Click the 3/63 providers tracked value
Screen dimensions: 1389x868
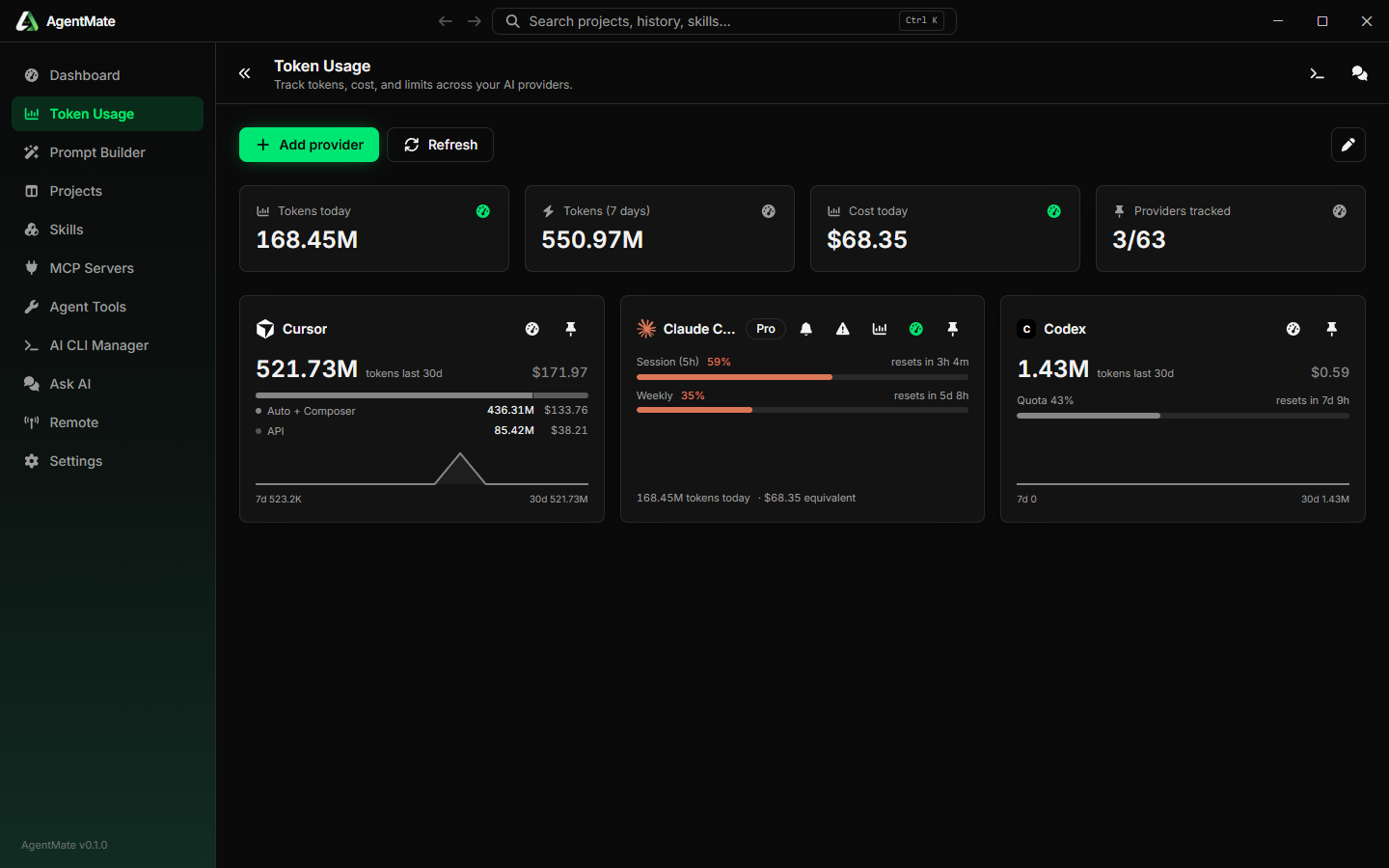[x=1139, y=240]
